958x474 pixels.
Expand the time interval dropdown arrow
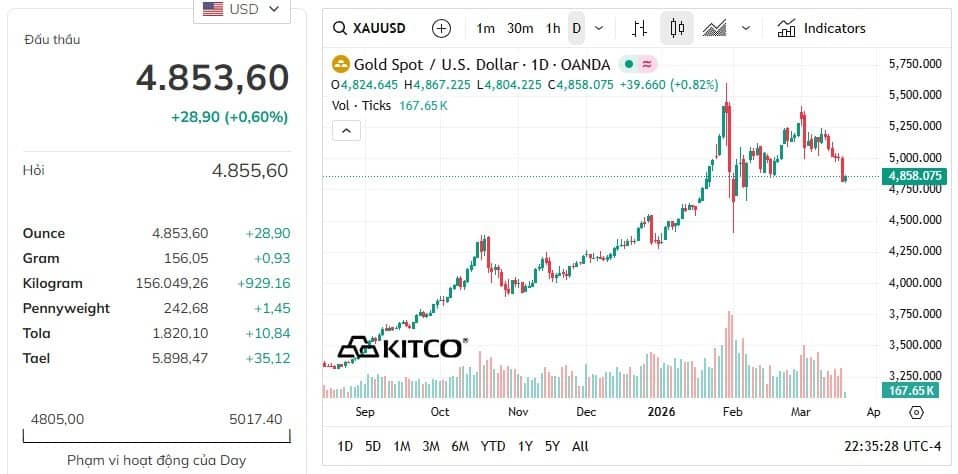(x=599, y=28)
